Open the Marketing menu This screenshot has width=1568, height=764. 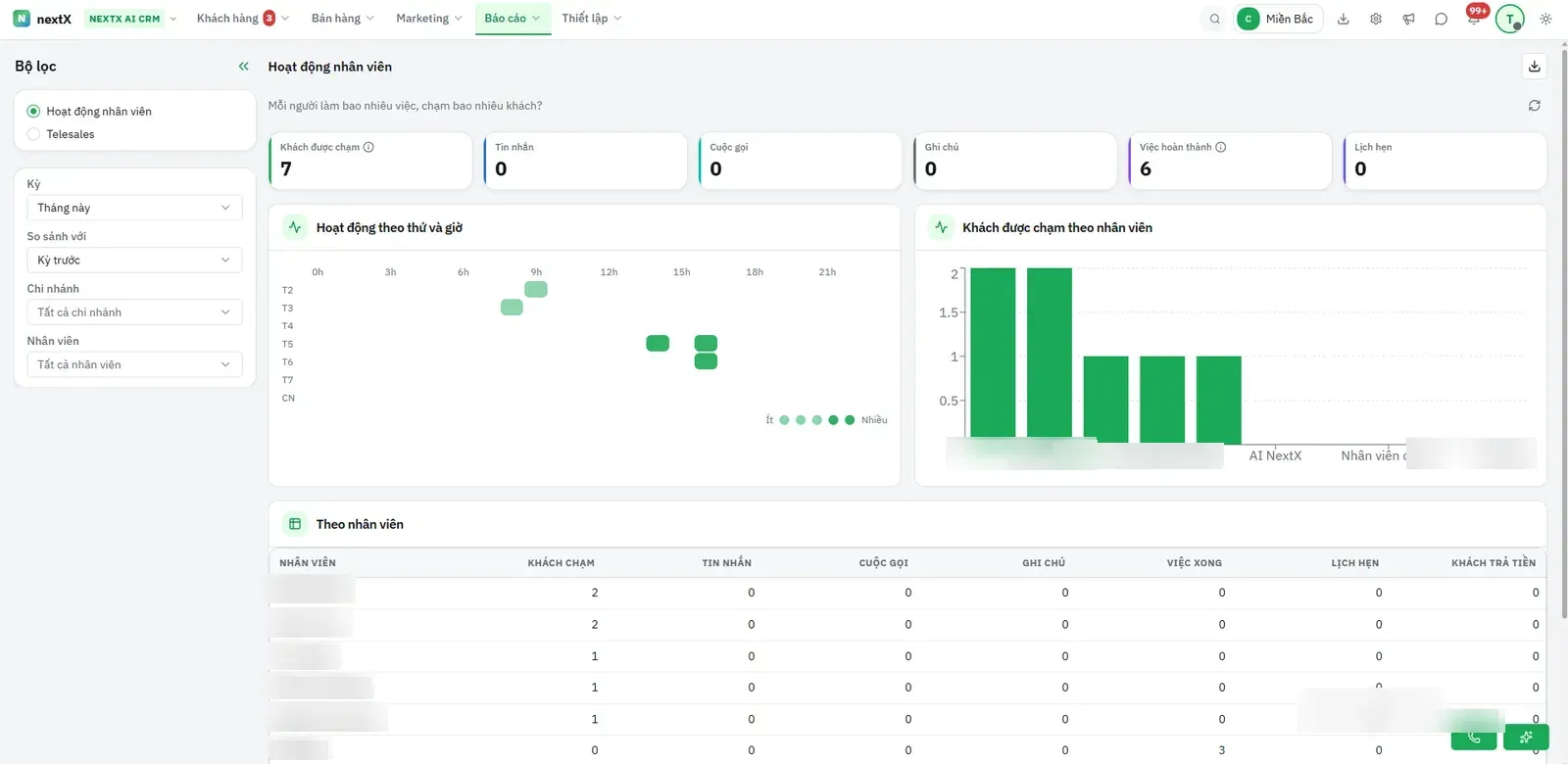[429, 19]
